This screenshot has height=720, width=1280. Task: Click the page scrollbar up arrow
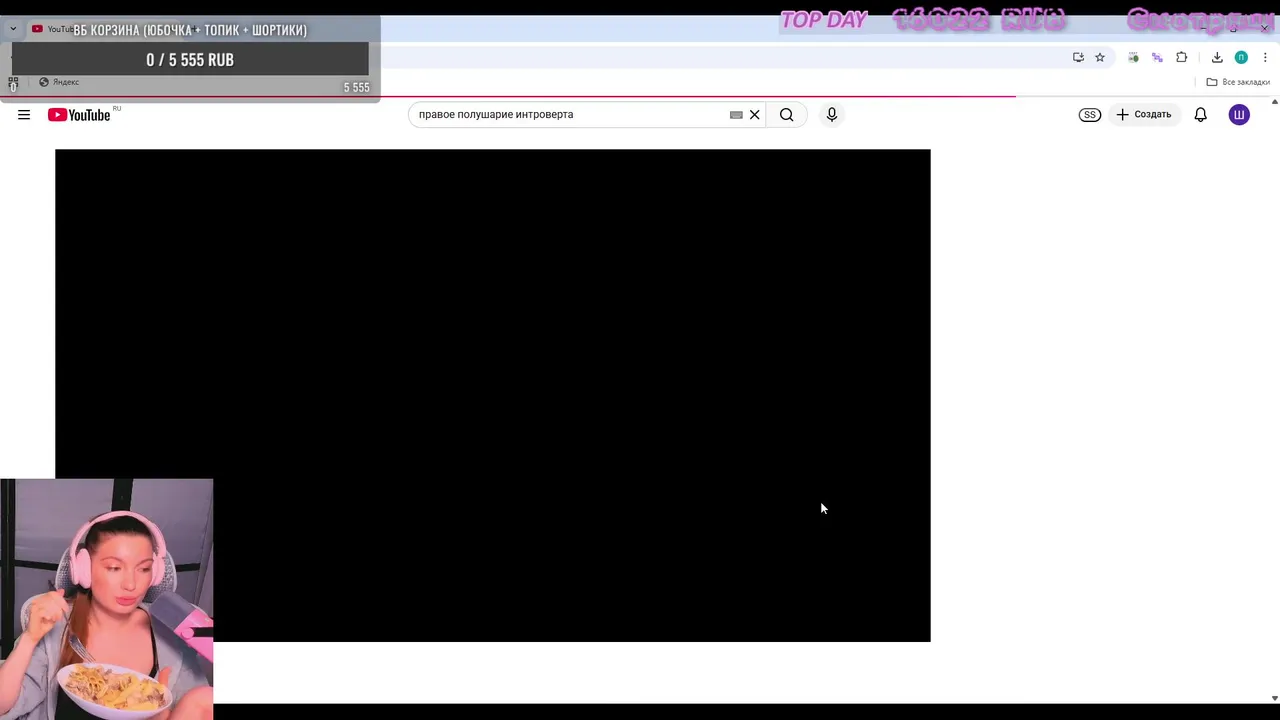click(x=1274, y=102)
